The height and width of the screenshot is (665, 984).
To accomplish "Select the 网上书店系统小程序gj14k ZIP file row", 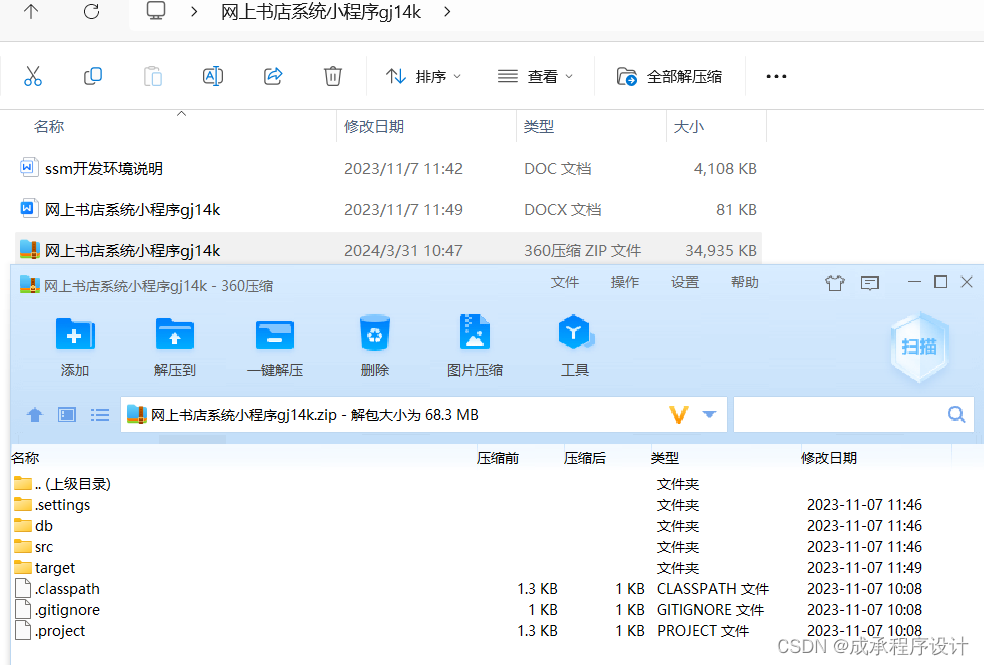I will (x=388, y=250).
